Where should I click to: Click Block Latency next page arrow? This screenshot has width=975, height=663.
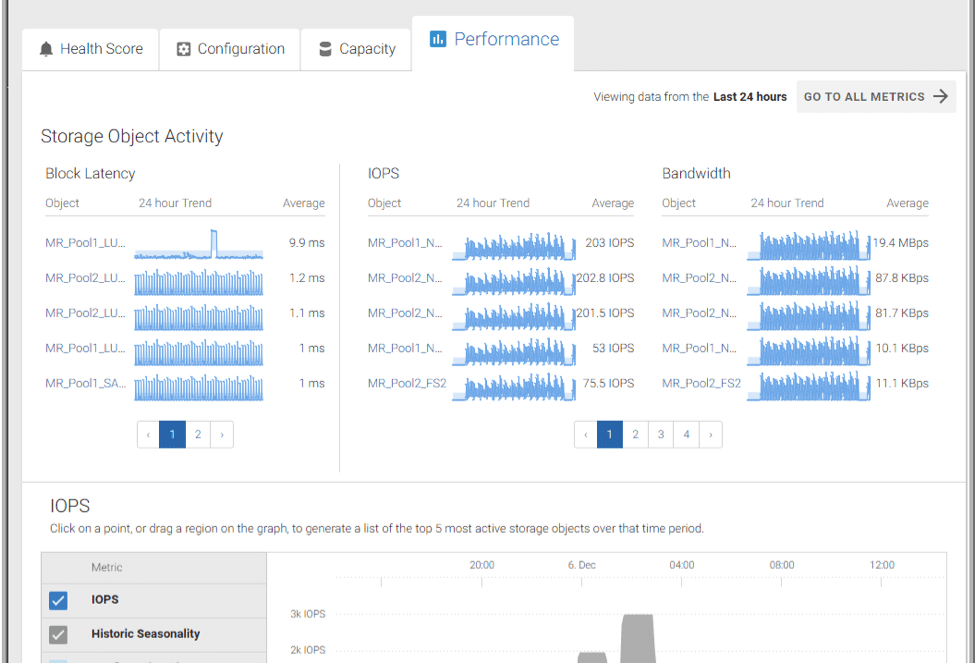[222, 435]
